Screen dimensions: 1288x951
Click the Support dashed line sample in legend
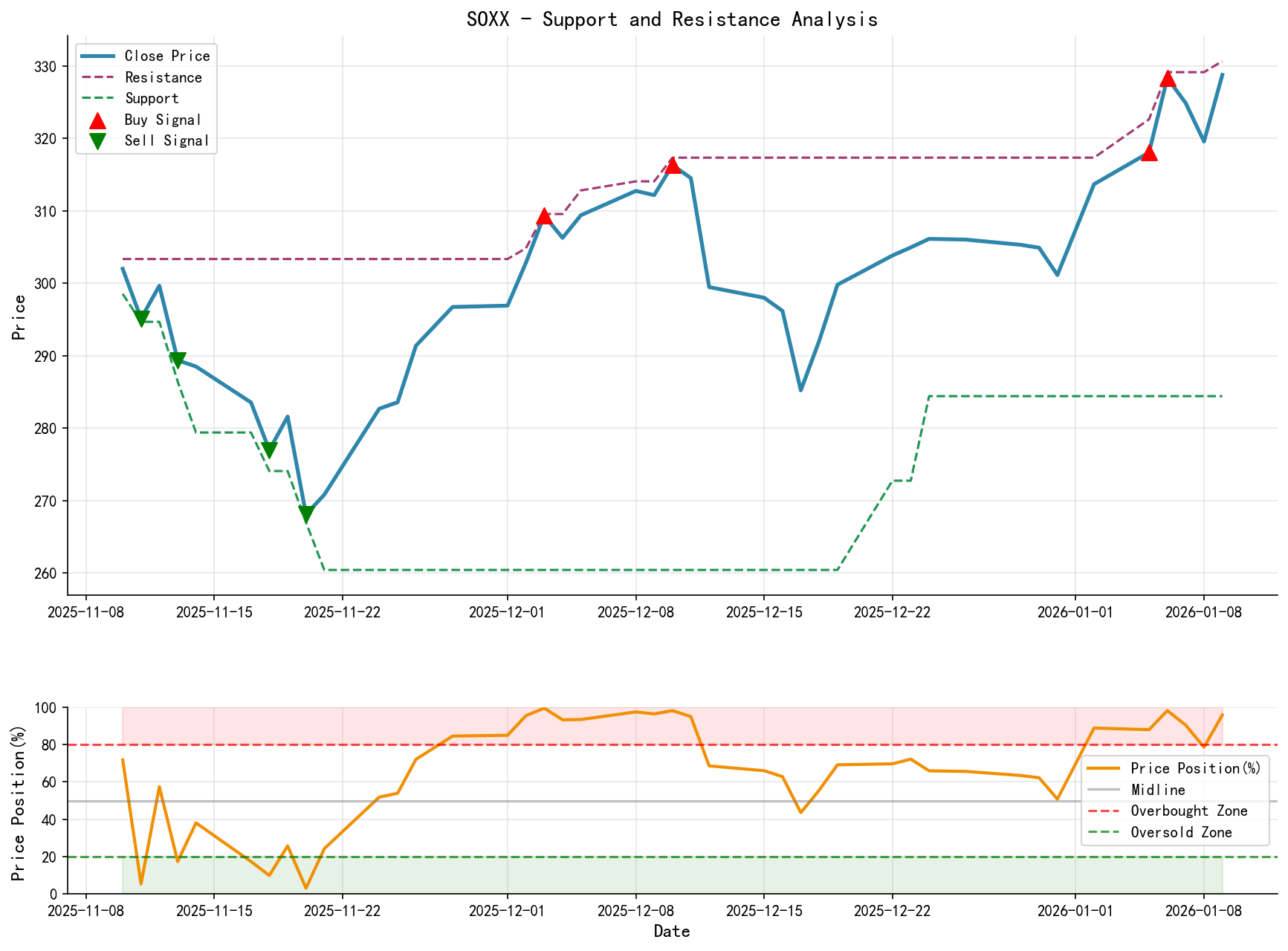coord(97,97)
